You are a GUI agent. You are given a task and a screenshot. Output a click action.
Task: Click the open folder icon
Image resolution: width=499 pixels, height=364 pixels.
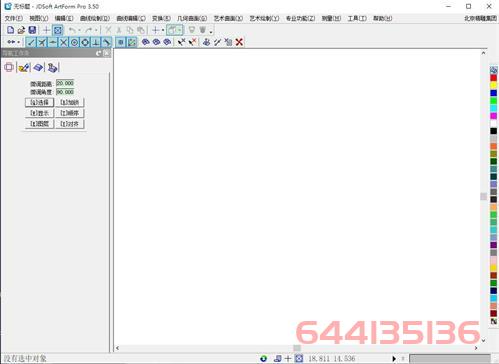21,30
